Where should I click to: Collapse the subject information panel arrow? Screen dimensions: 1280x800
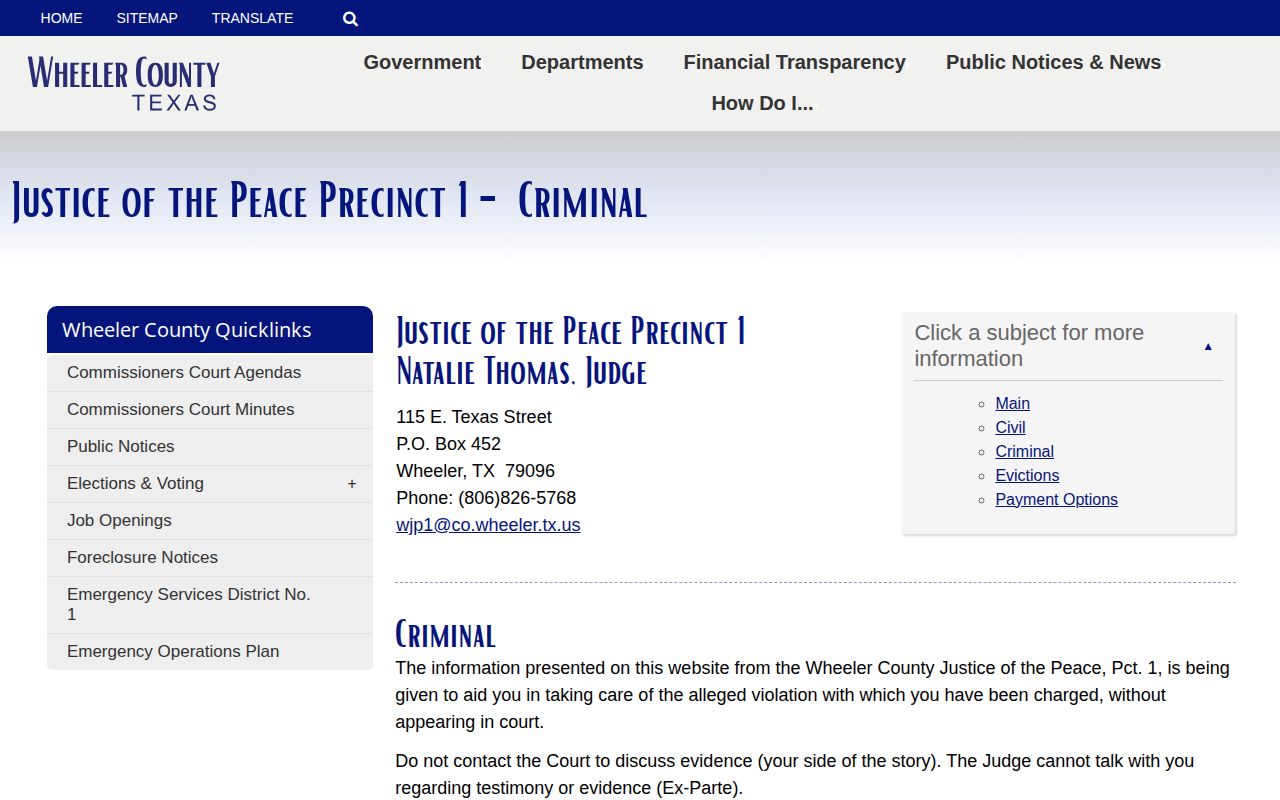click(1208, 346)
